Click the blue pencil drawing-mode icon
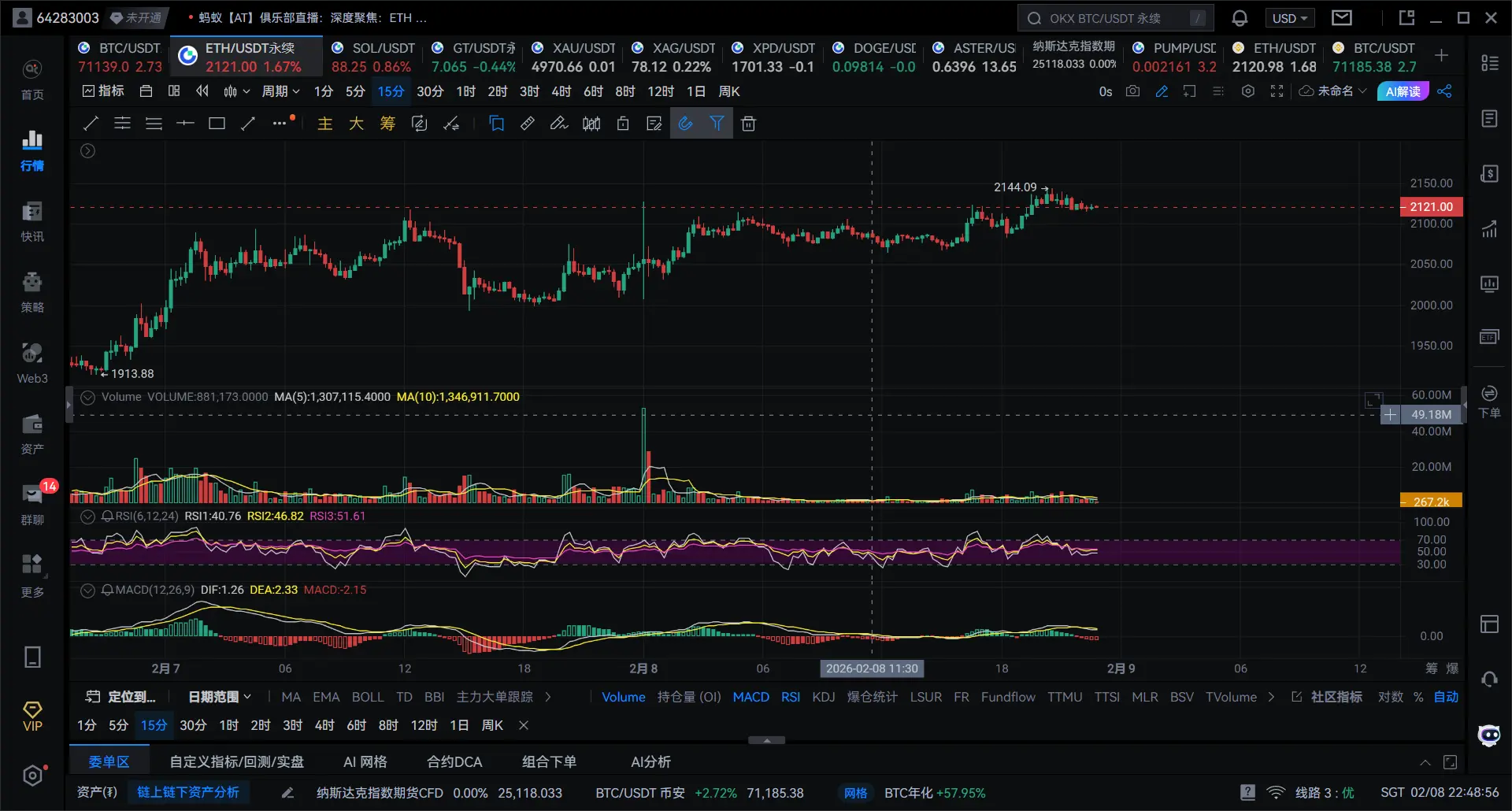Viewport: 1512px width, 811px height. [1162, 91]
